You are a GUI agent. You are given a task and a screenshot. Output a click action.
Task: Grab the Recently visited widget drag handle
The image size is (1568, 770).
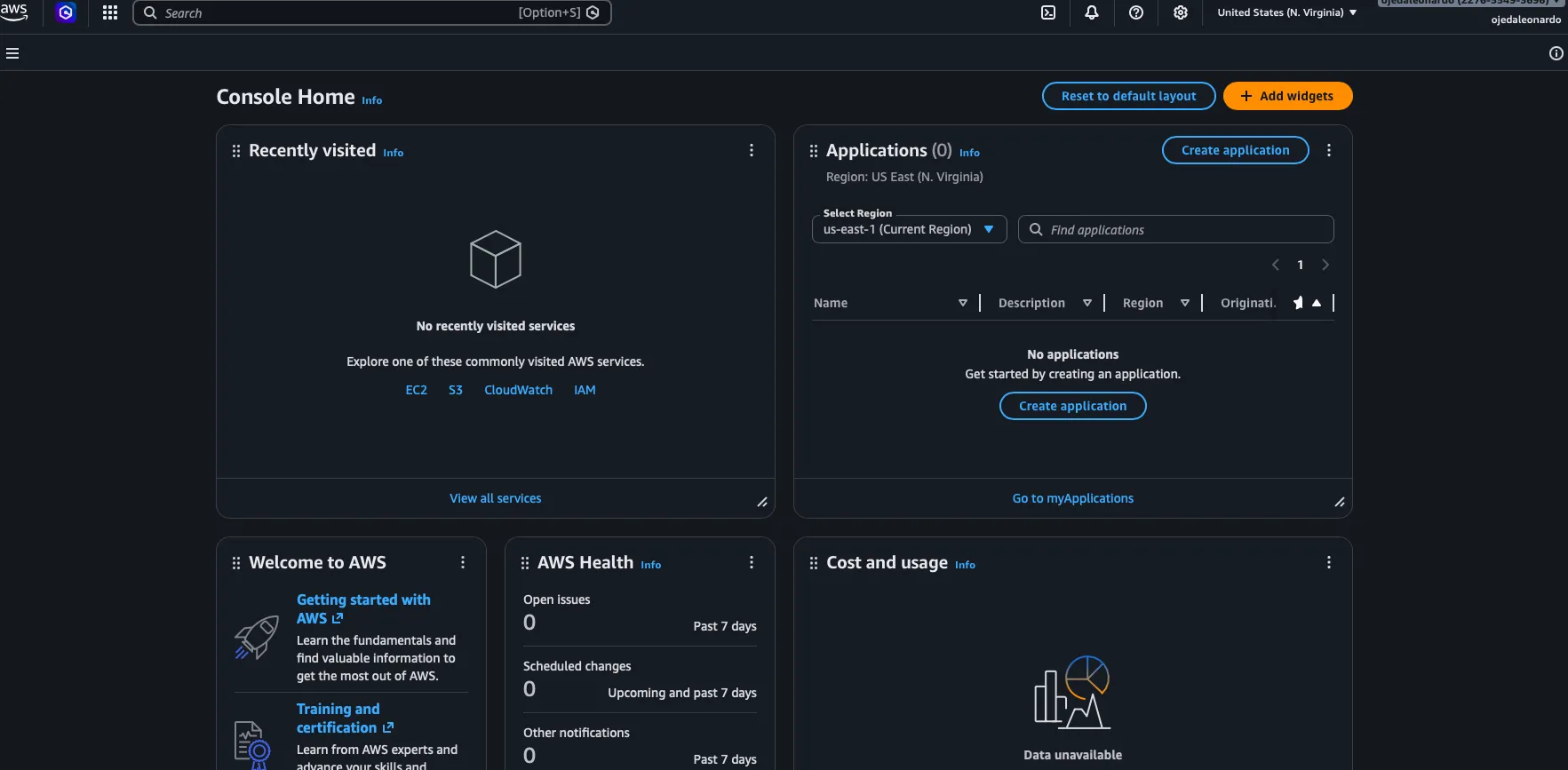coord(236,151)
